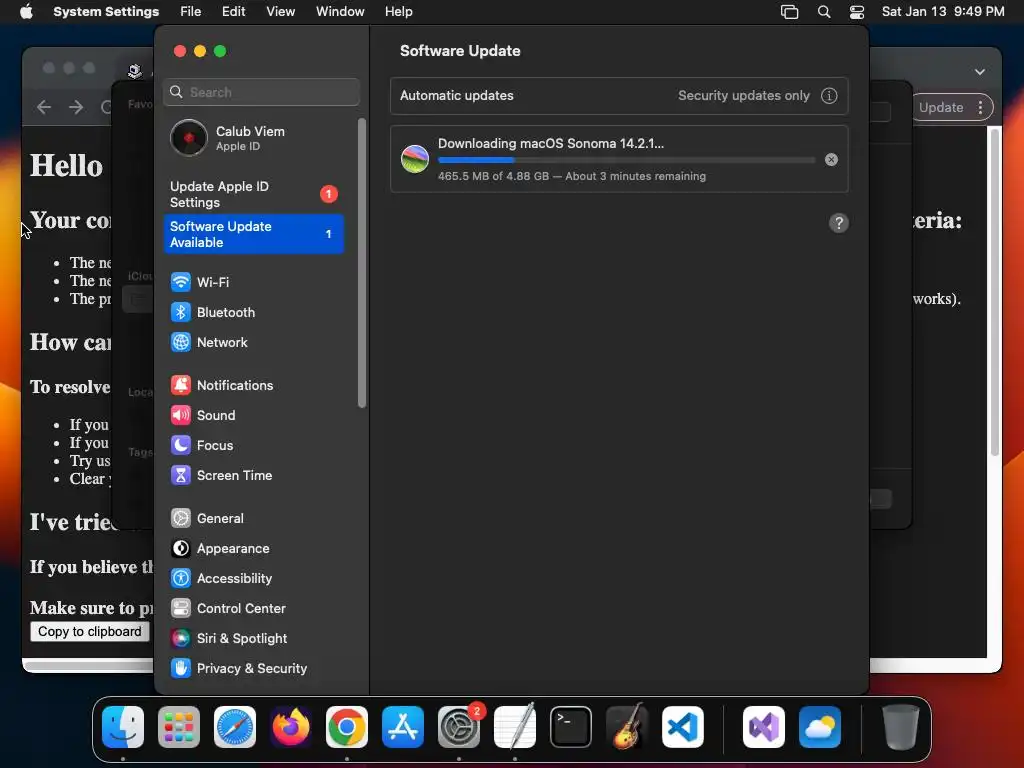Open Finder from the Dock
The width and height of the screenshot is (1024, 768).
pyautogui.click(x=123, y=727)
